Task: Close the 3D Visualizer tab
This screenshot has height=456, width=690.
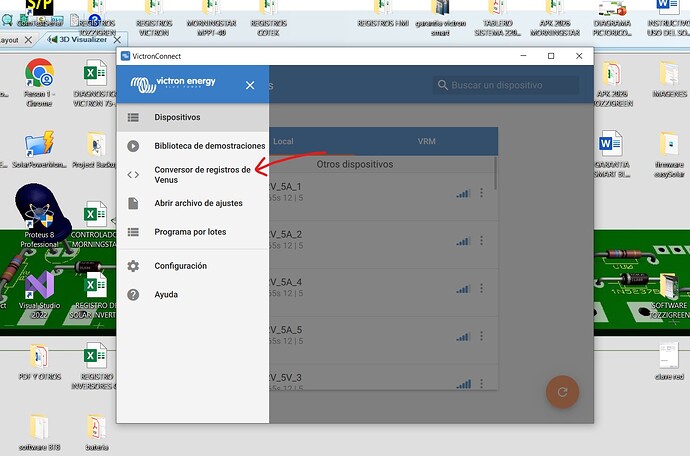Action: (x=117, y=40)
